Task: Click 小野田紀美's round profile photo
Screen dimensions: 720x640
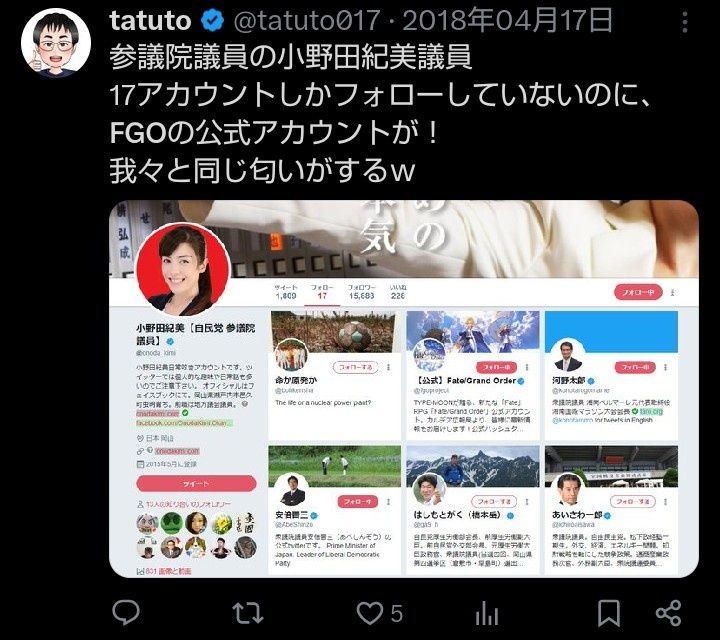Action: (x=183, y=270)
